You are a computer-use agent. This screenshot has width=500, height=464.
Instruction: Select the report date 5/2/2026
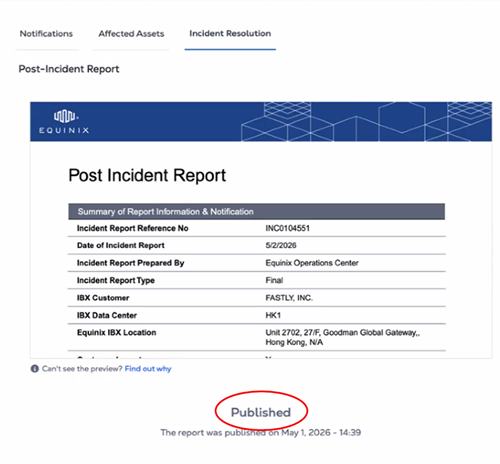coord(281,245)
